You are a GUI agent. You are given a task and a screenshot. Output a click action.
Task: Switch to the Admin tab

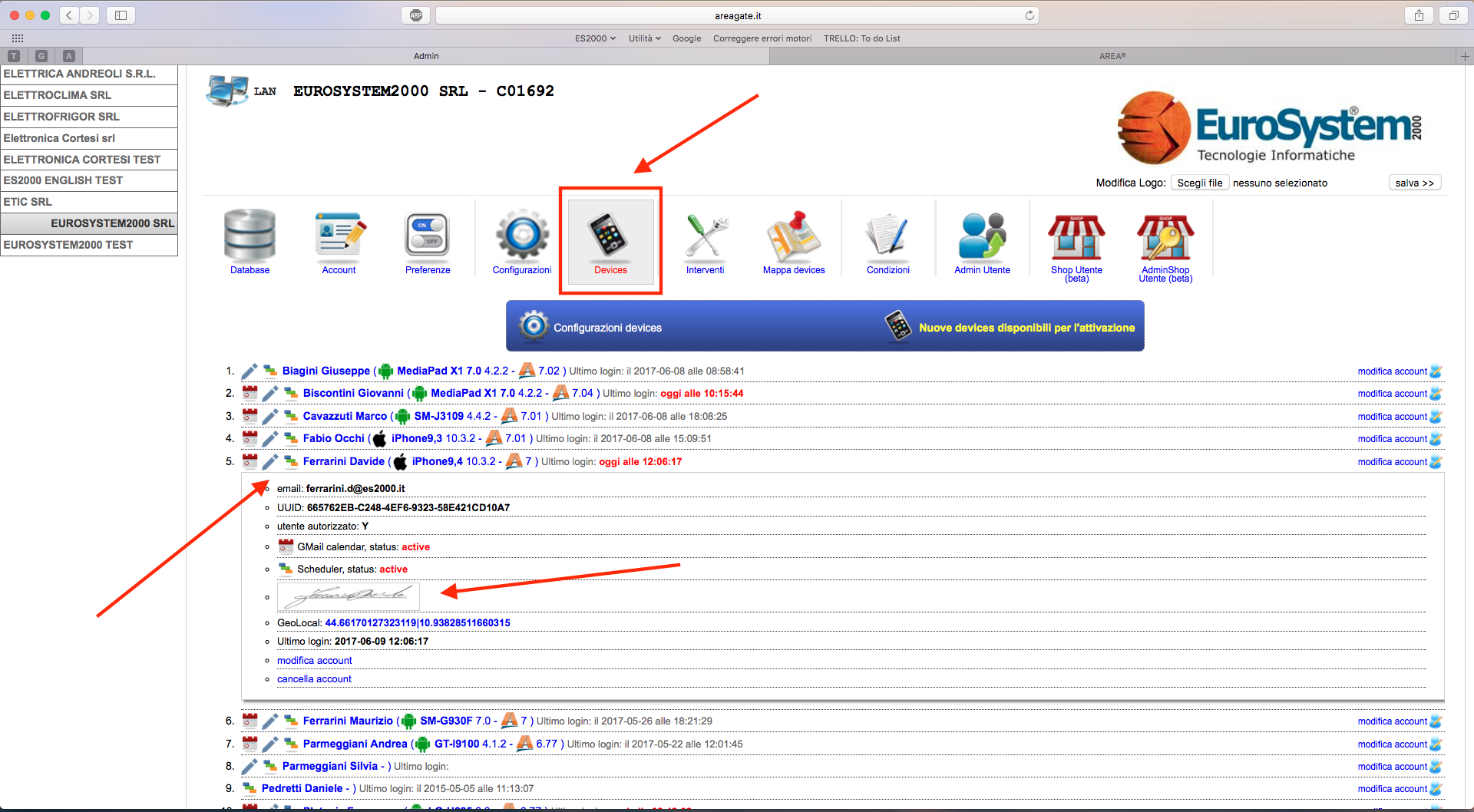[426, 56]
